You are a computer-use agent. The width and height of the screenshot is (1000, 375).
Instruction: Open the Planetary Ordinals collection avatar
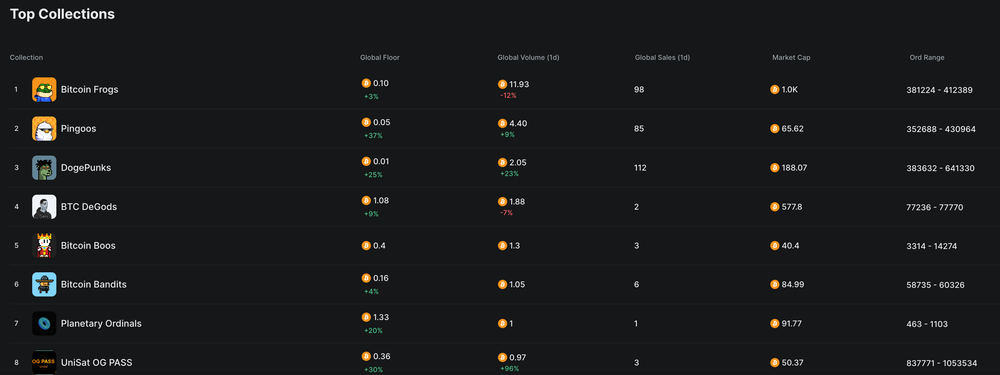[x=44, y=323]
